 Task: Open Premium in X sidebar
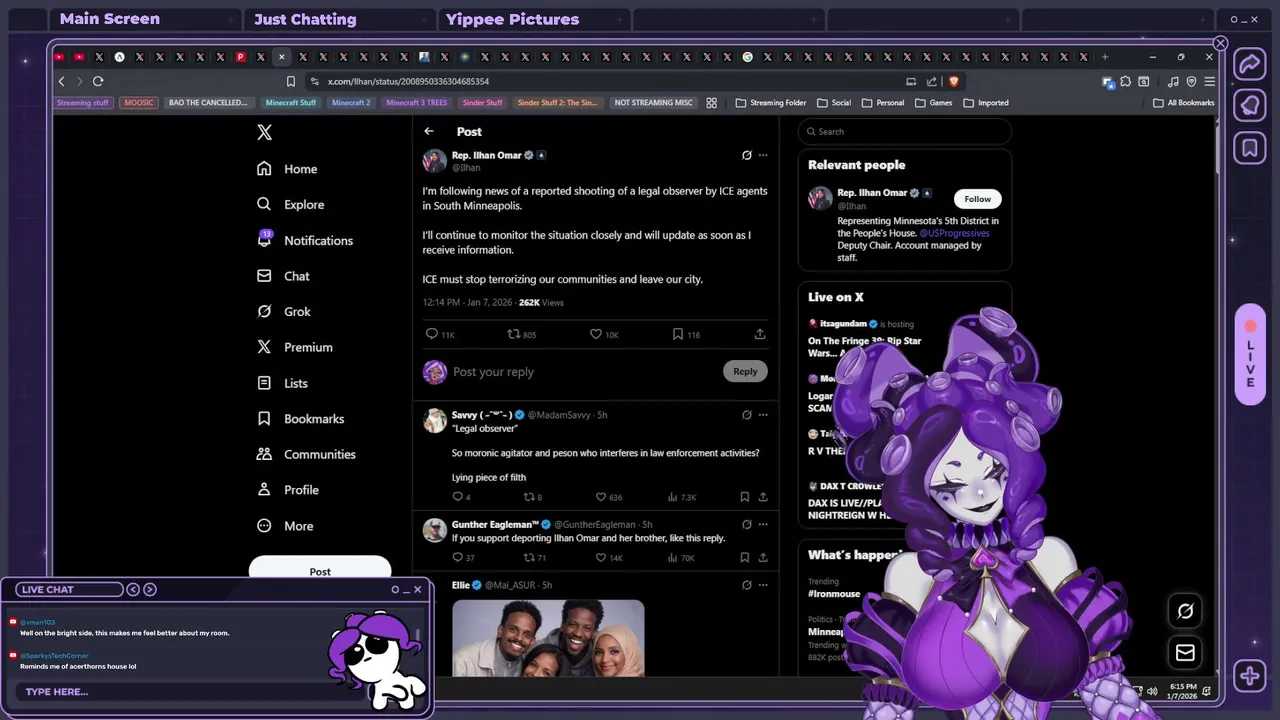[x=294, y=347]
